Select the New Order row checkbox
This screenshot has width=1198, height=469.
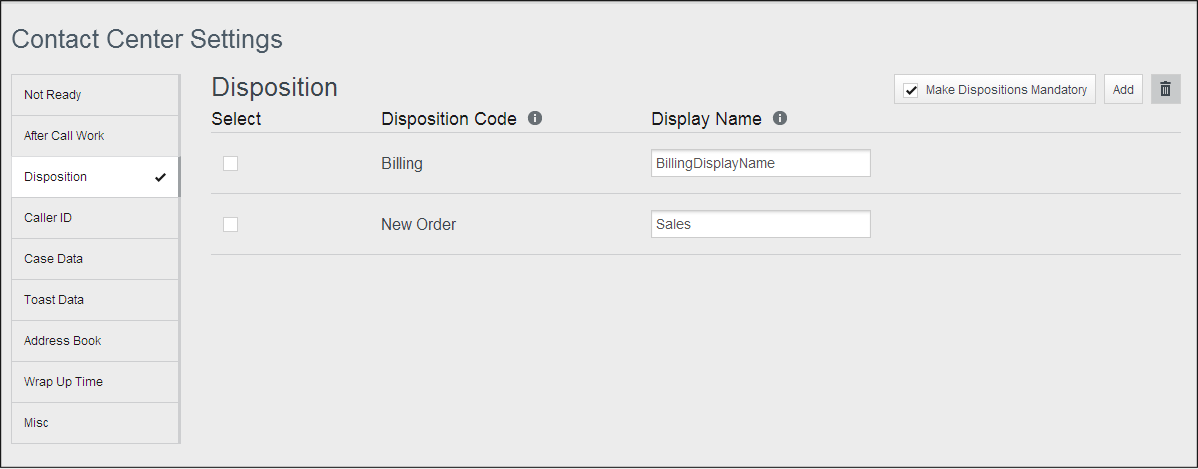230,224
